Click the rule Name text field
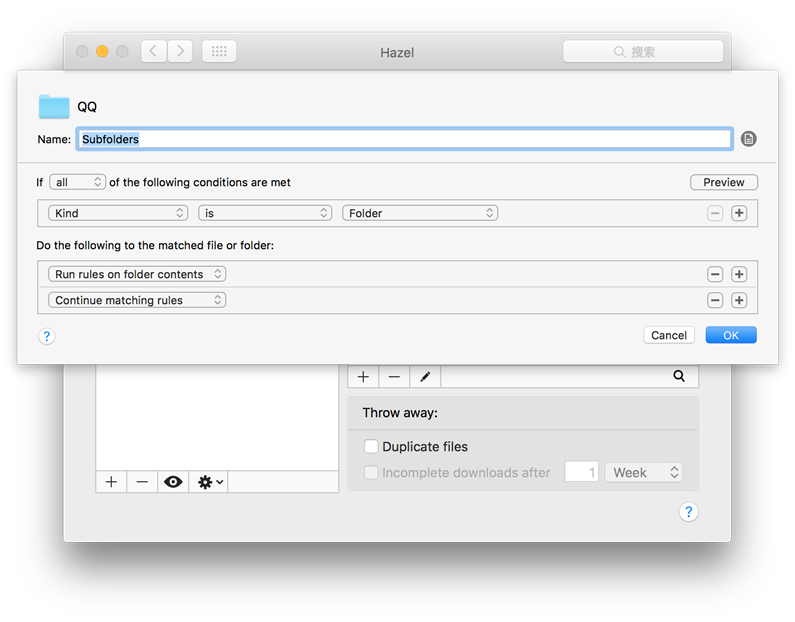 click(x=404, y=139)
